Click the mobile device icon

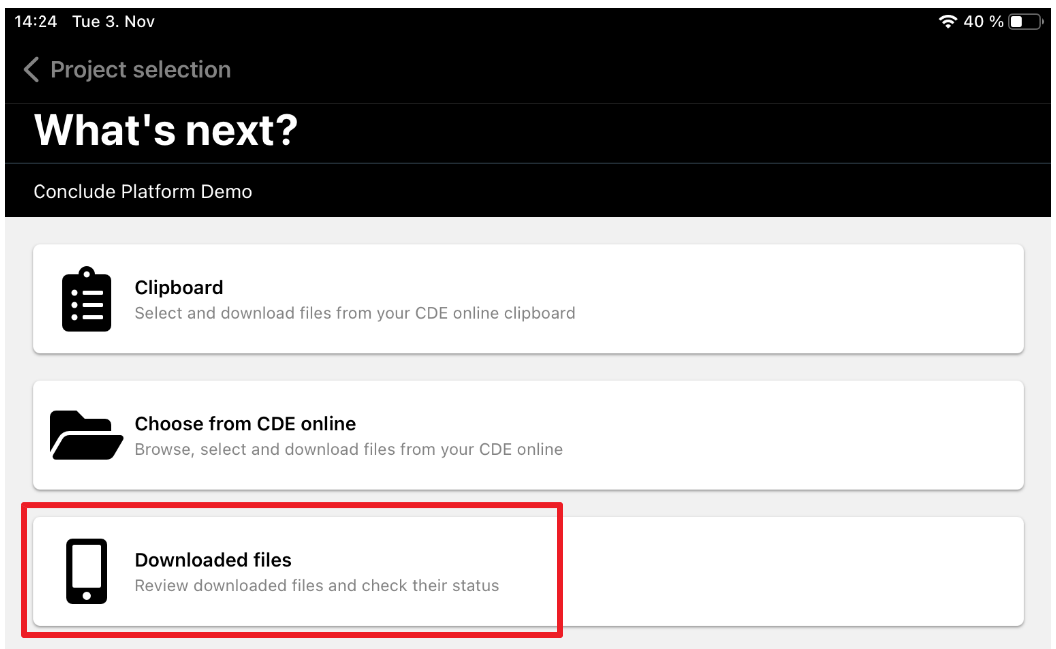(86, 571)
